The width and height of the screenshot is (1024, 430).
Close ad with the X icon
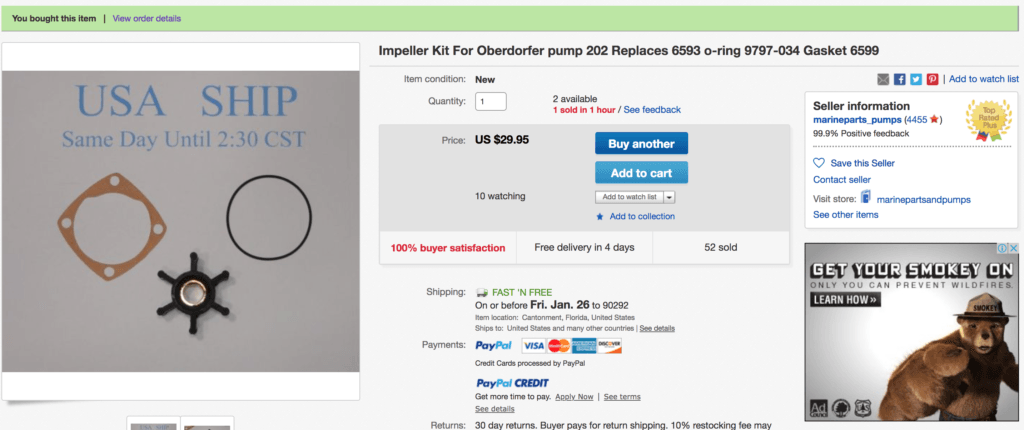[1013, 248]
